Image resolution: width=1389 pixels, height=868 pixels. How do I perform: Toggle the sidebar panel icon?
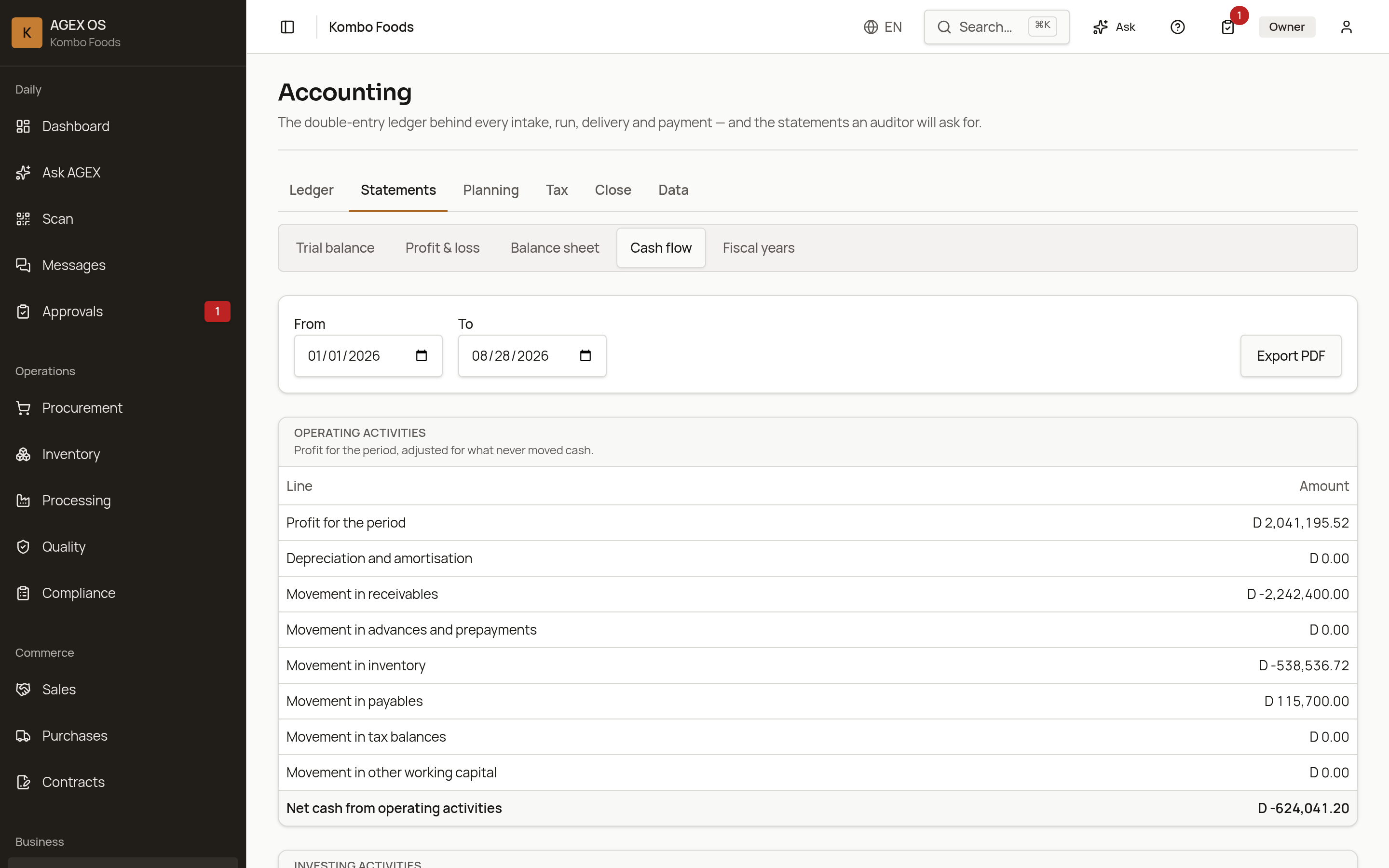click(287, 27)
